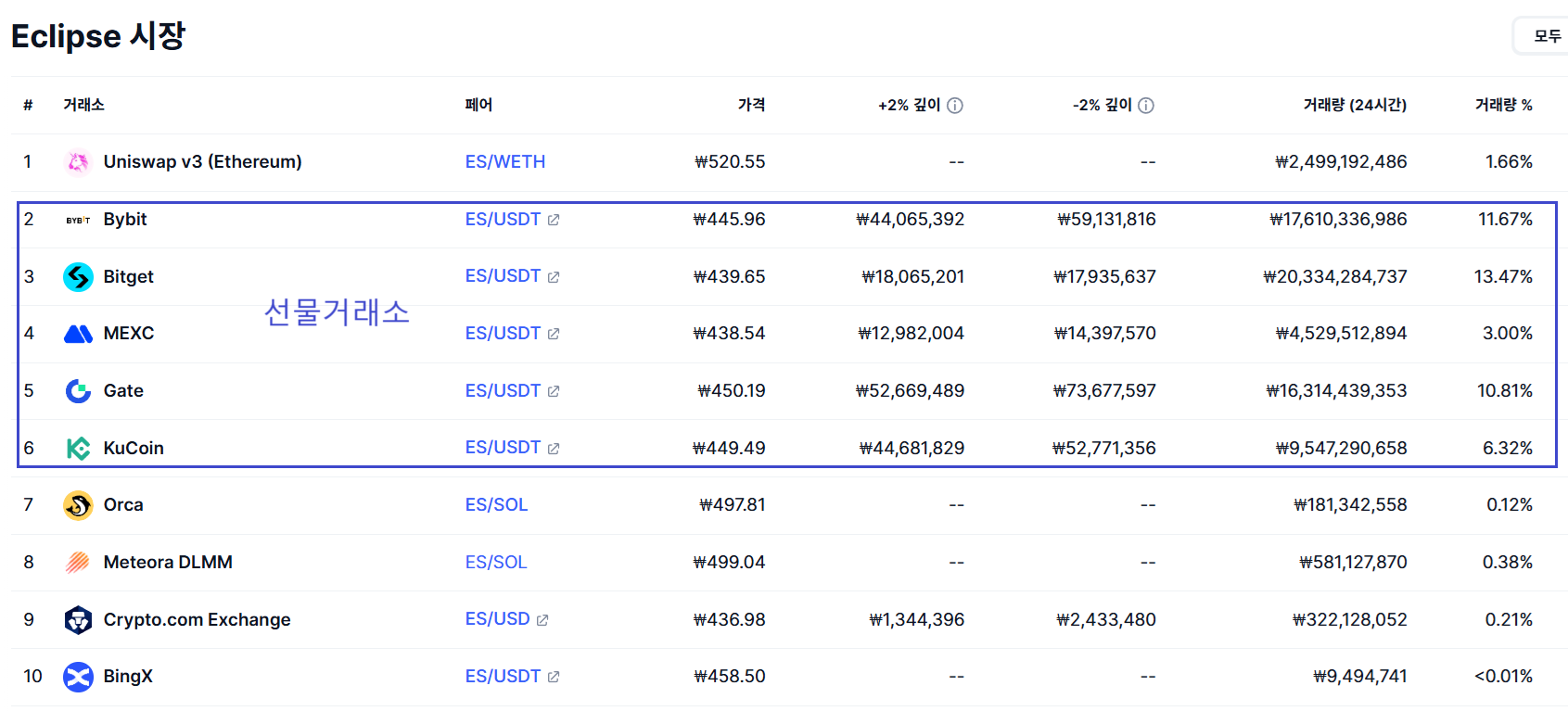Click the Uniswap v3 exchange logo
This screenshot has width=1568, height=711.
(78, 162)
